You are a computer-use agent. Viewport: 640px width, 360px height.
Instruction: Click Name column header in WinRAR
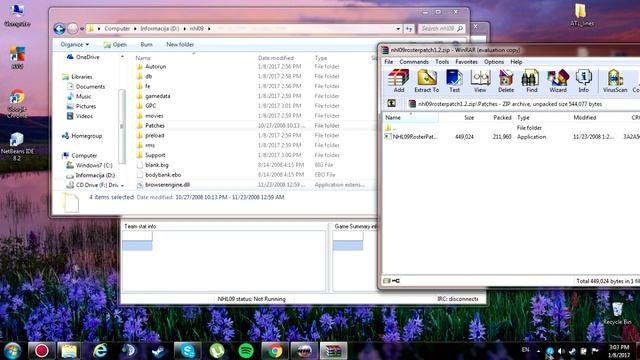411,118
